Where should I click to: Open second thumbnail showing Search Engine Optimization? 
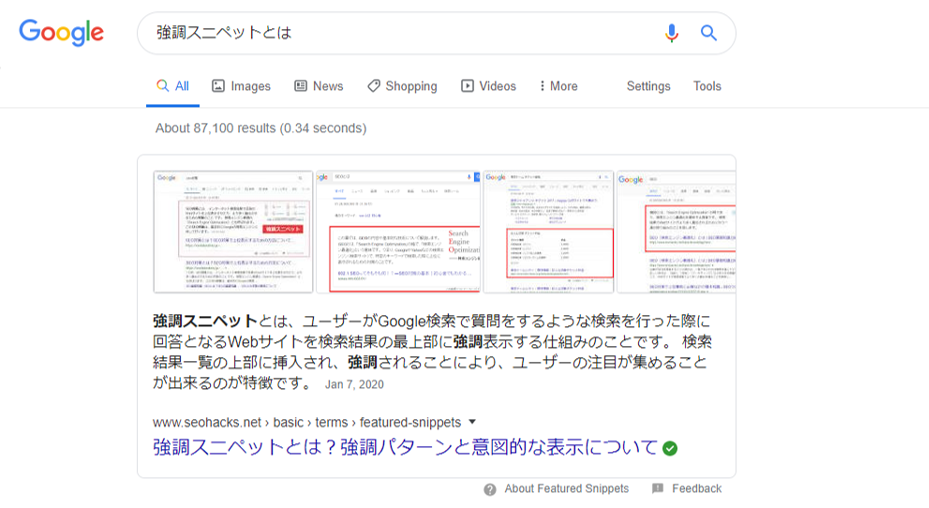[398, 232]
